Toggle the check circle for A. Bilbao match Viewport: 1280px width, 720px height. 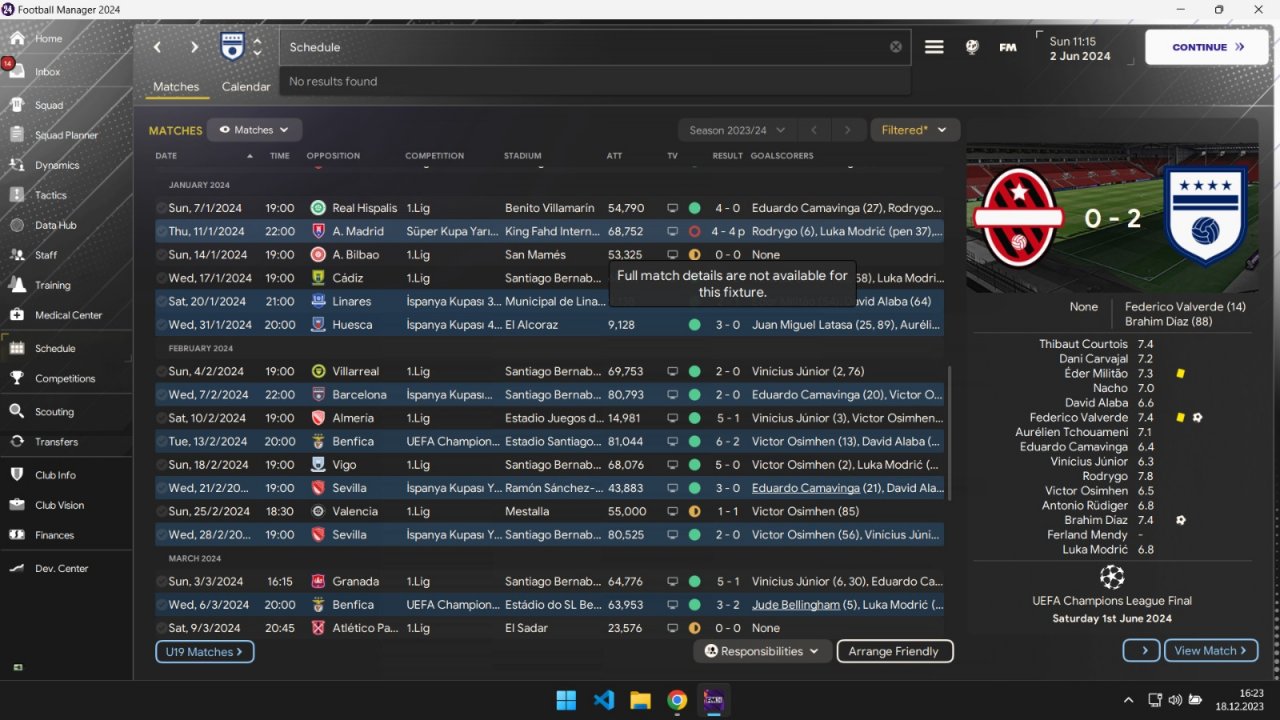161,255
